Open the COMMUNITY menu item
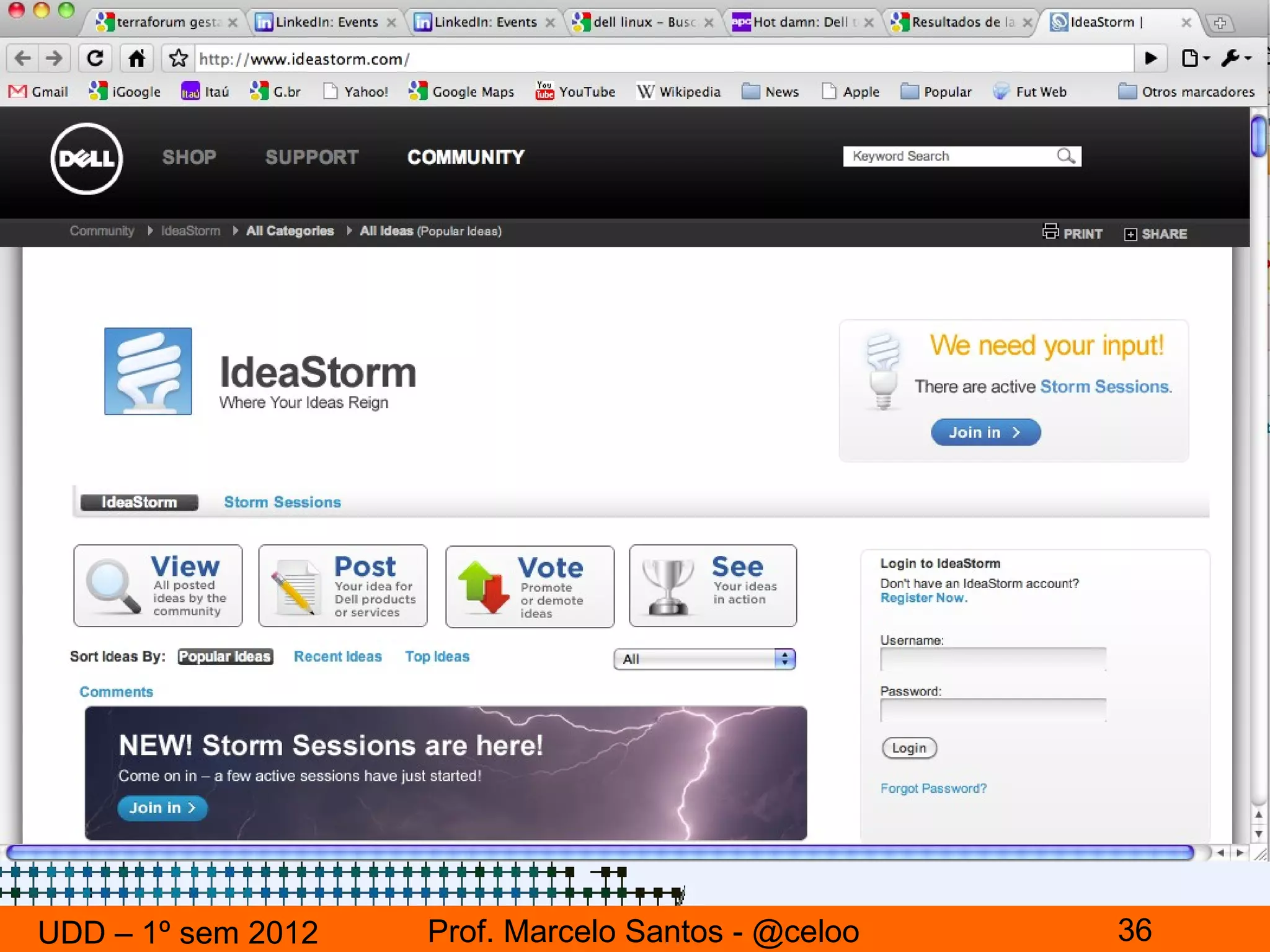 [465, 157]
